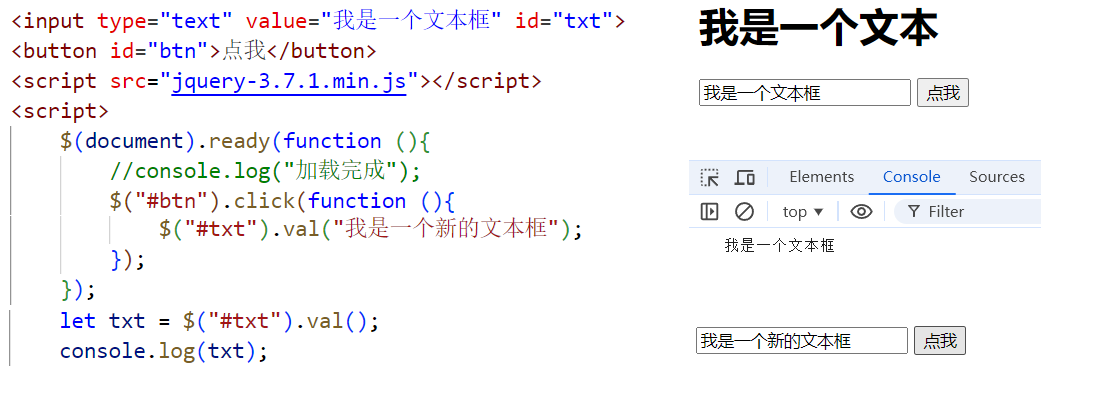Toggle the device toolbar icon
The height and width of the screenshot is (396, 1111).
tap(744, 177)
